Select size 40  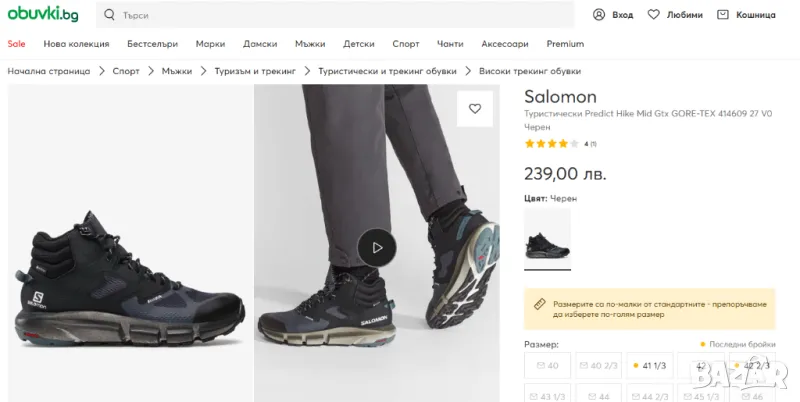547,366
